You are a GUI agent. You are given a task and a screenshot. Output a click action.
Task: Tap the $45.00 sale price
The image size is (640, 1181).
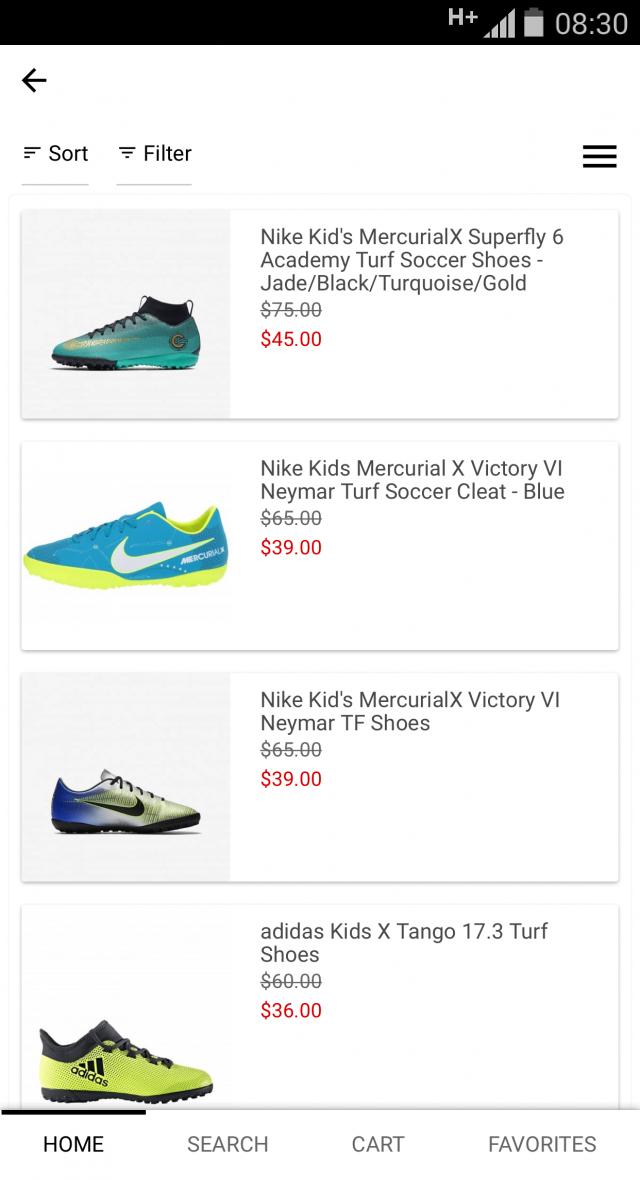tap(291, 339)
